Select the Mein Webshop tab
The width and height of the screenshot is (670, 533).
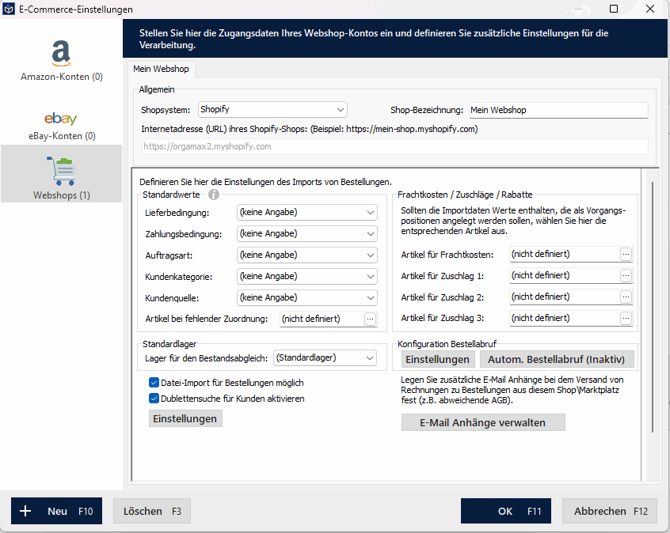161,70
